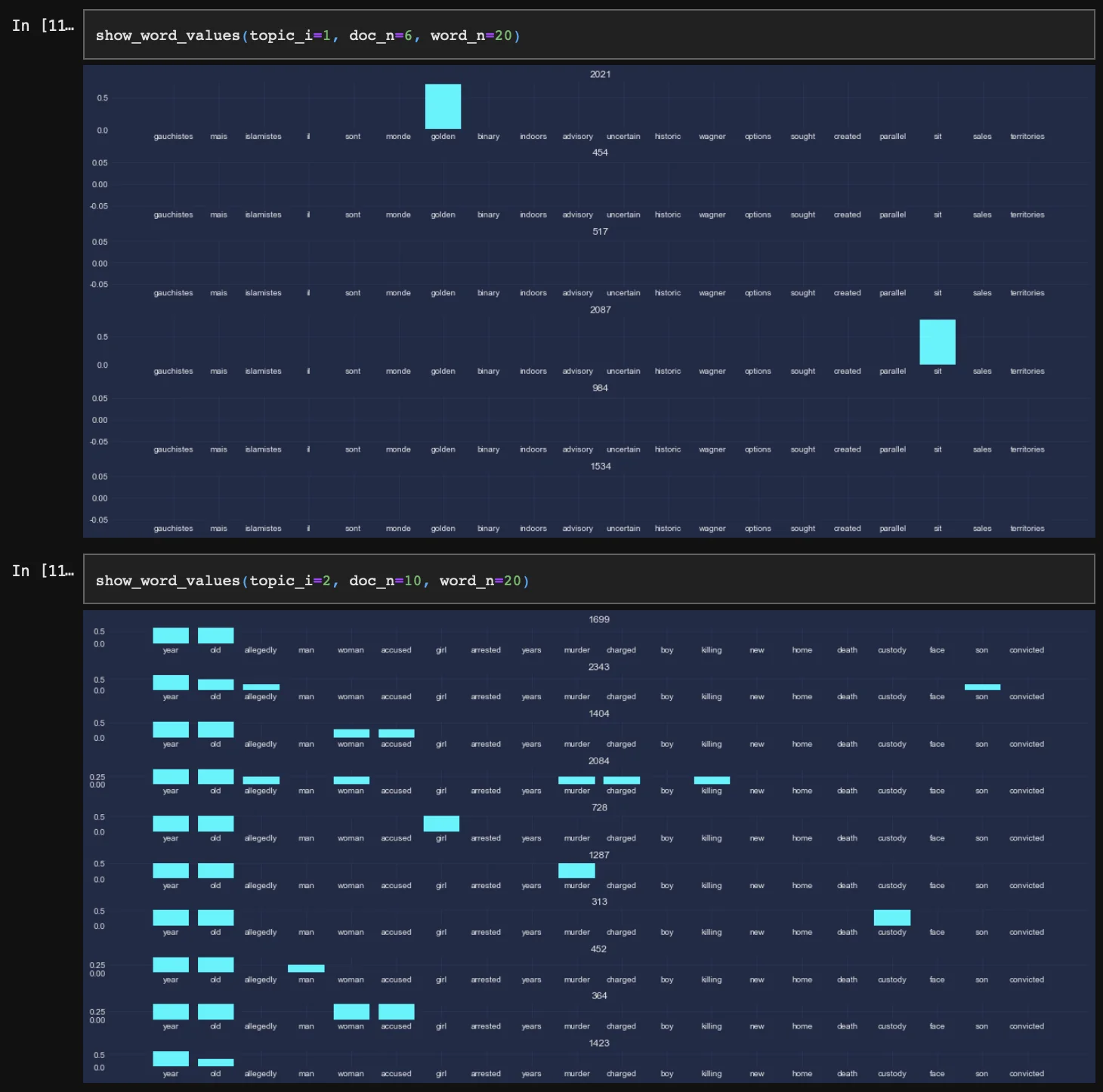Click the old bar in chart 1423
This screenshot has height=1092, width=1103.
click(215, 1063)
